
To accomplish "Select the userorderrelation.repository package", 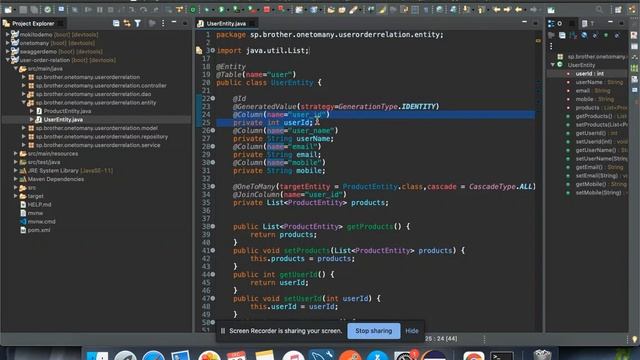I will 102,137.
